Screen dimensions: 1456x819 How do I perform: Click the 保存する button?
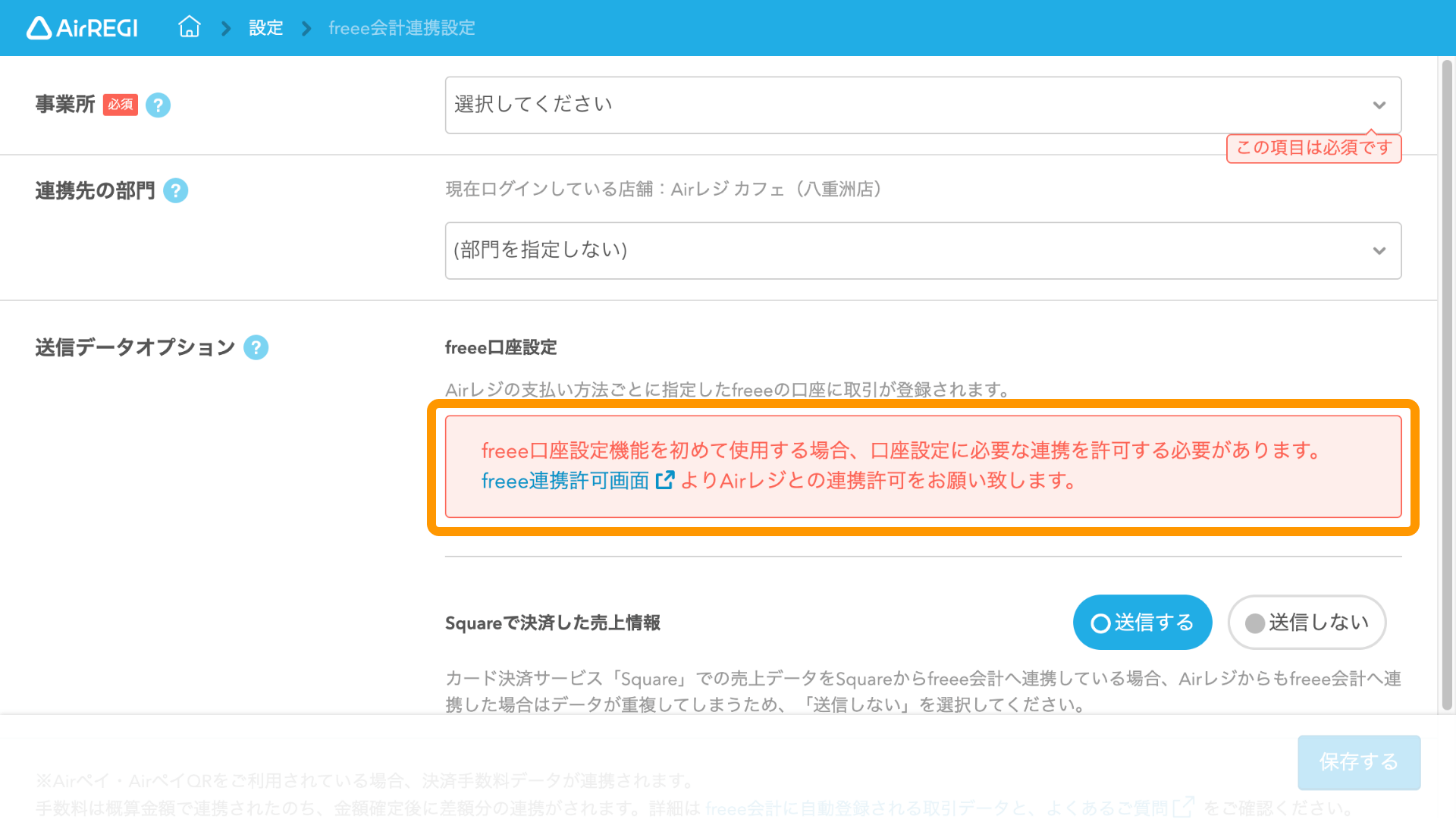click(x=1359, y=762)
